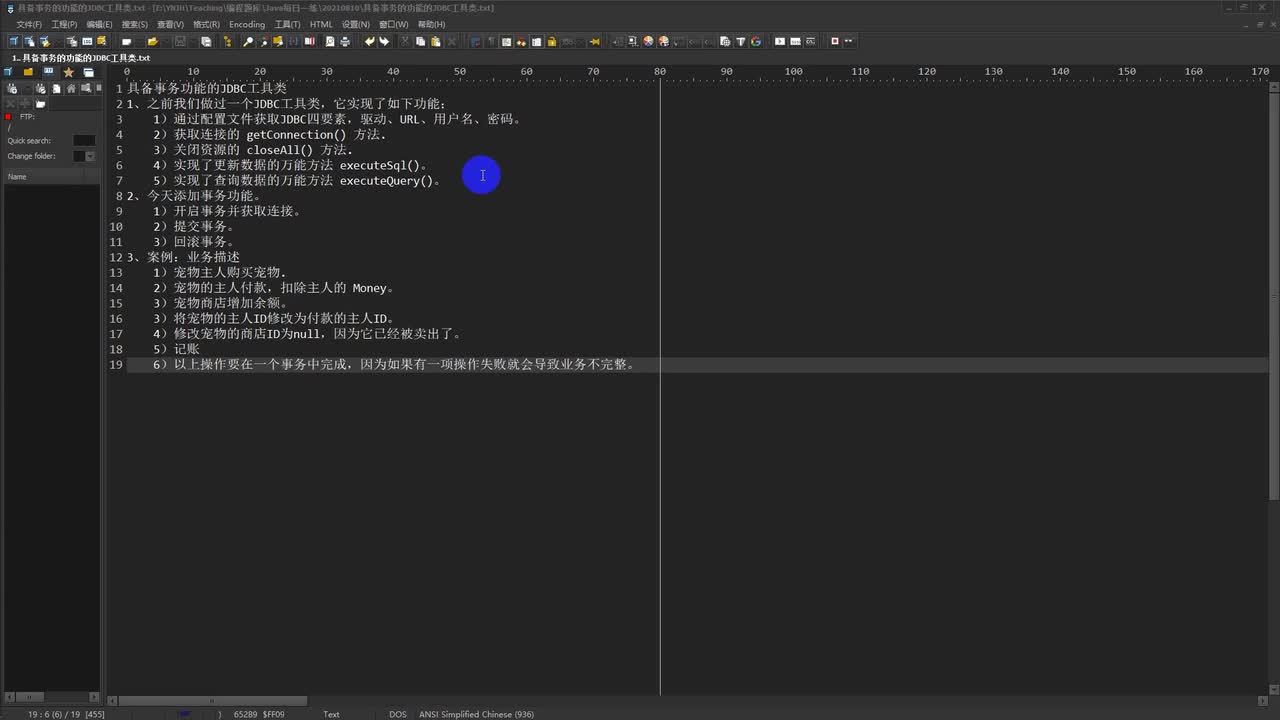Click the yellow open-folder toolbar icon
The image size is (1280, 720).
[x=152, y=41]
